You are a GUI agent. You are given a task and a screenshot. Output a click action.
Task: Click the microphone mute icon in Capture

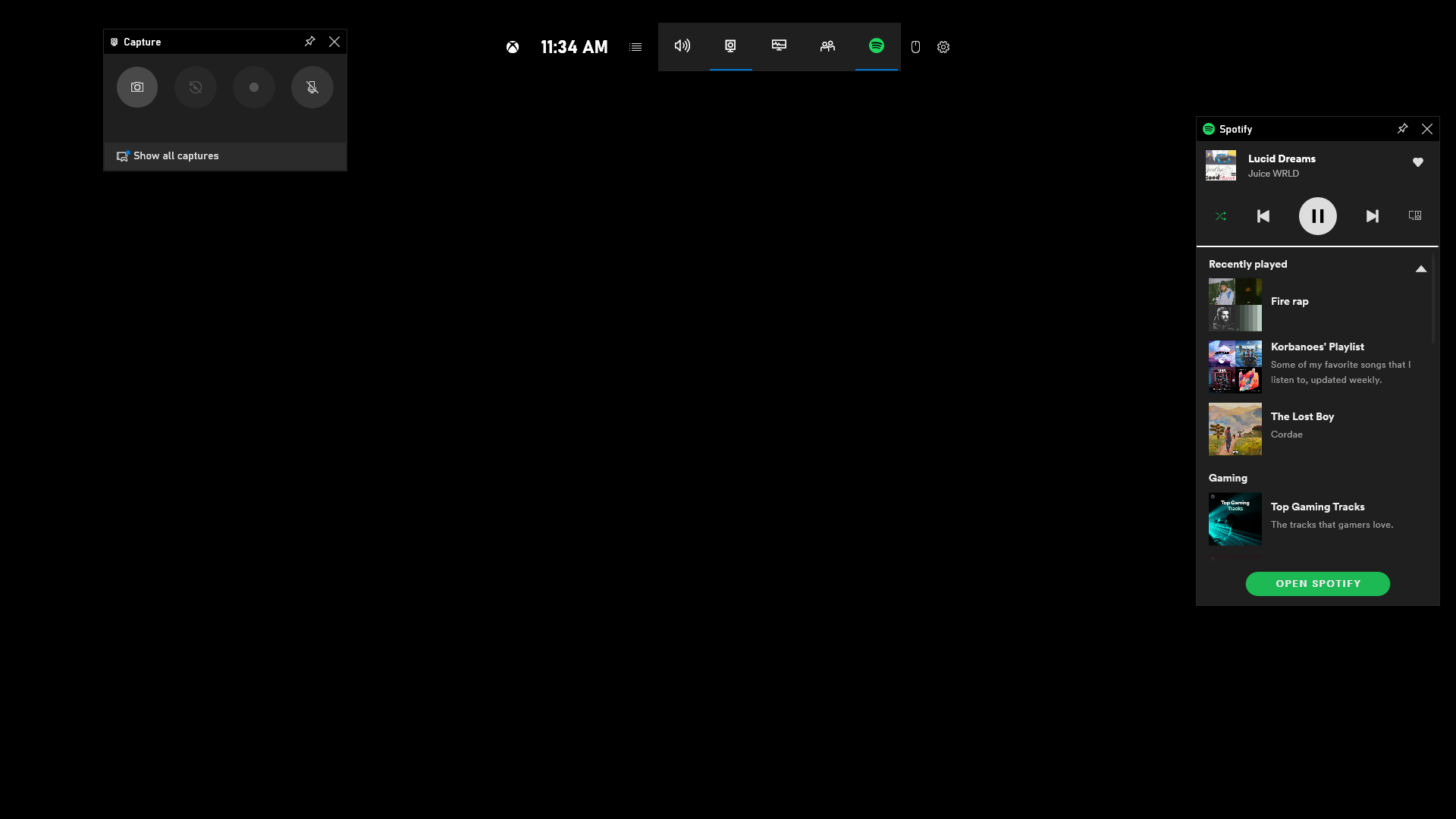(x=312, y=87)
